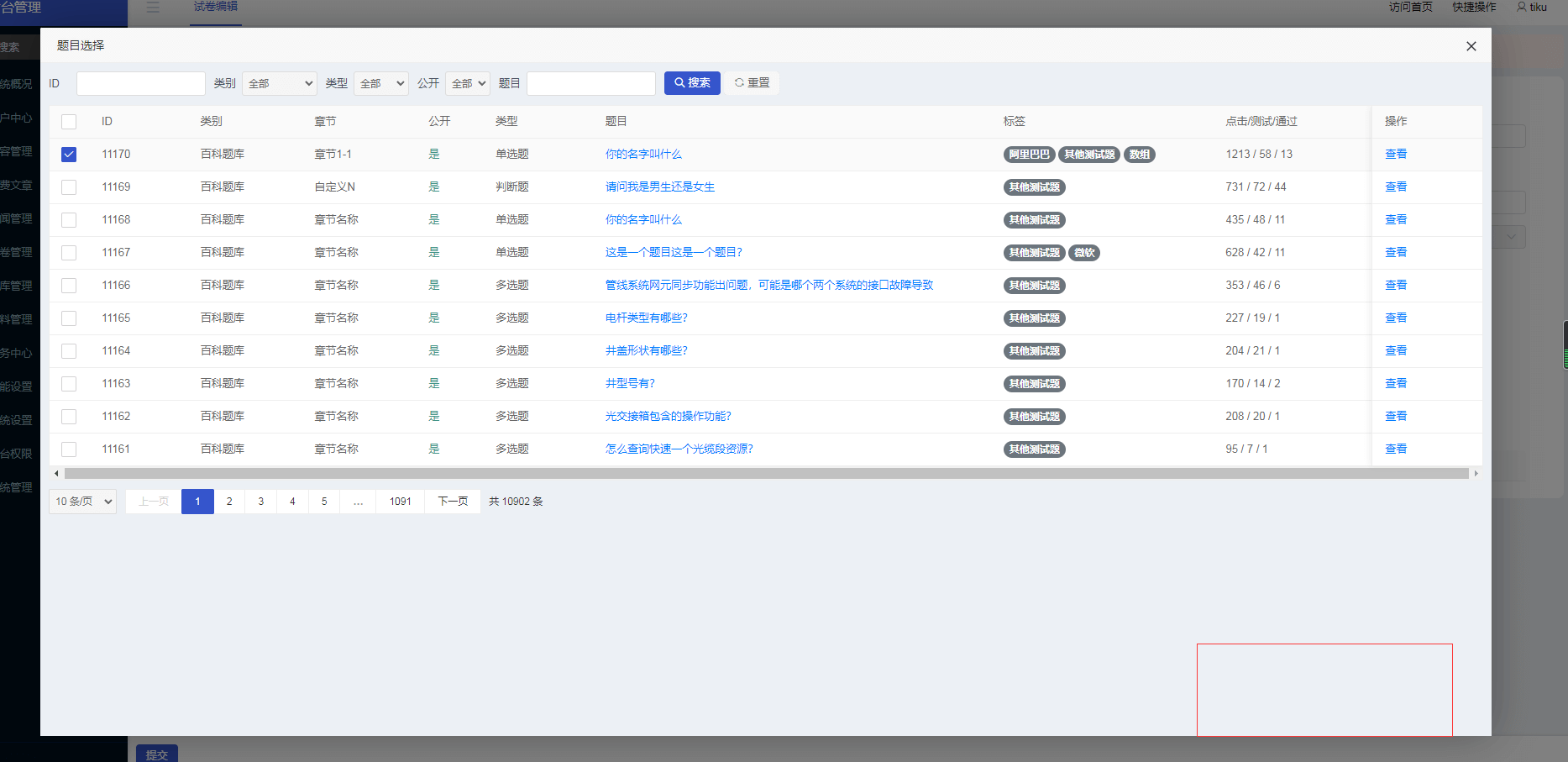Open question link 请问我是男生还是女生

tap(660, 187)
